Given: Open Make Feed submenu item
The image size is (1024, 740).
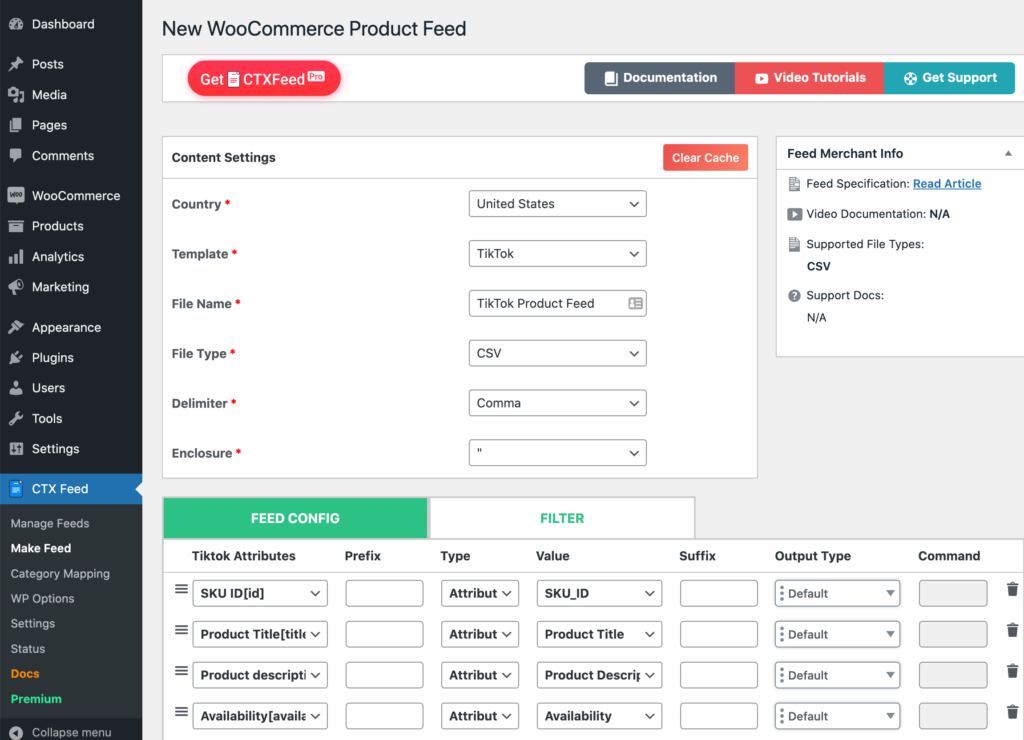Looking at the screenshot, I should 40,548.
